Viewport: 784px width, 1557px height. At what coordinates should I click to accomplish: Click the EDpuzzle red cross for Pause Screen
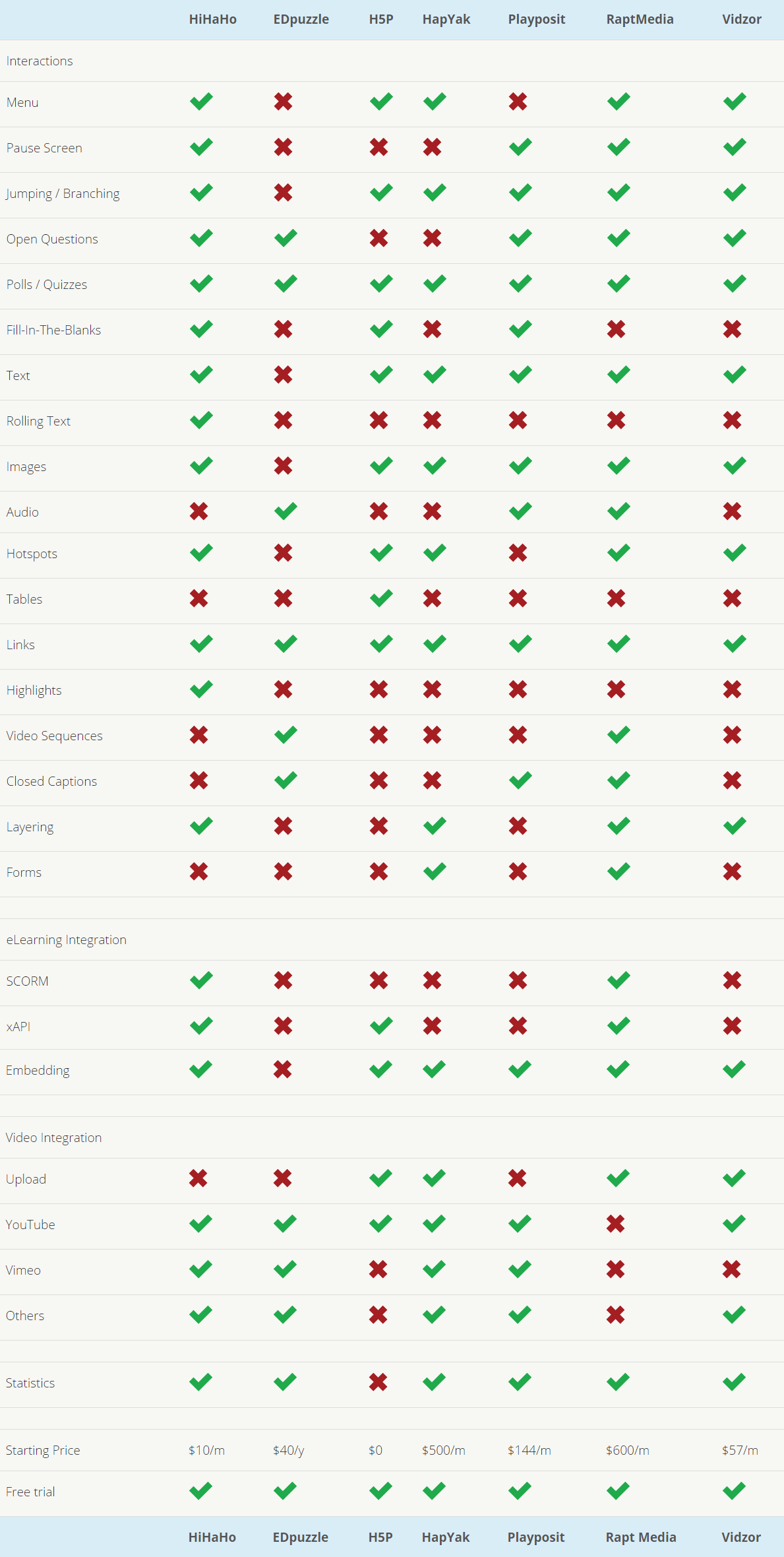coord(284,147)
